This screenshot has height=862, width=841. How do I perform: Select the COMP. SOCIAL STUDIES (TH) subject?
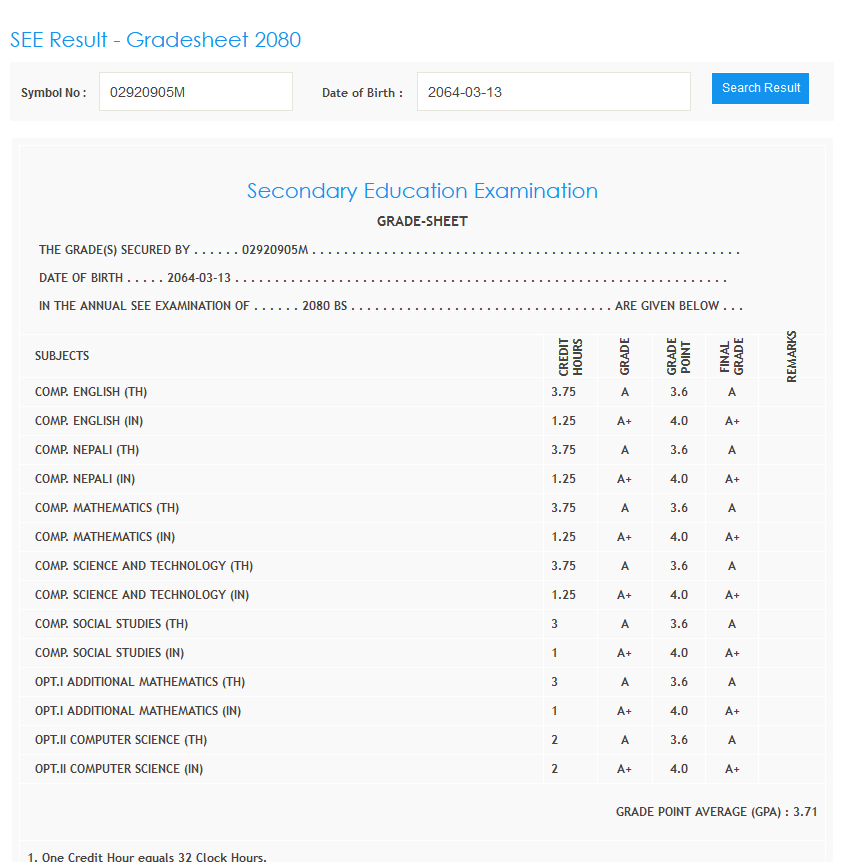[x=111, y=624]
